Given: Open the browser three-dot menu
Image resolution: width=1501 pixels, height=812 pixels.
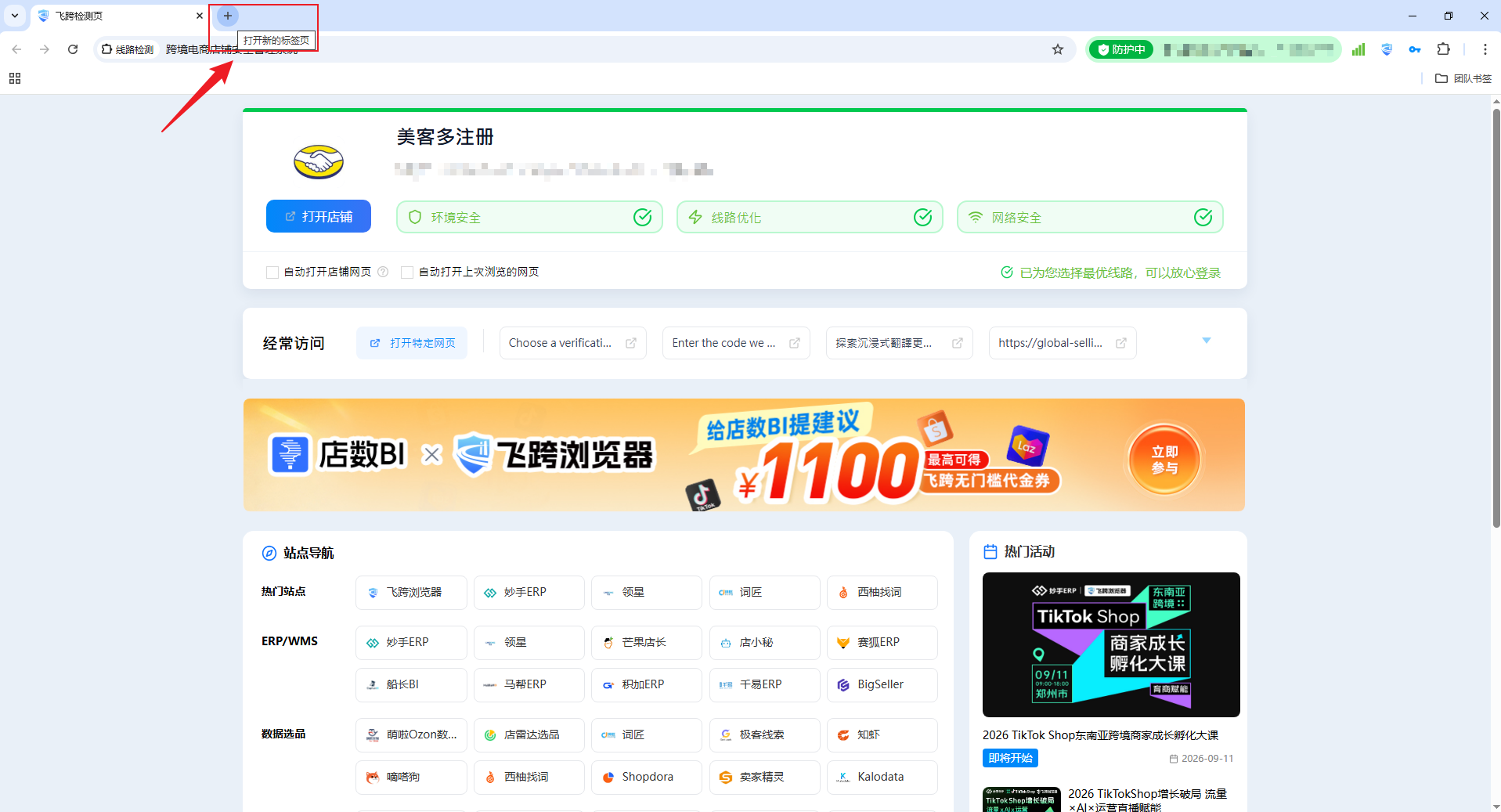Looking at the screenshot, I should [1485, 49].
